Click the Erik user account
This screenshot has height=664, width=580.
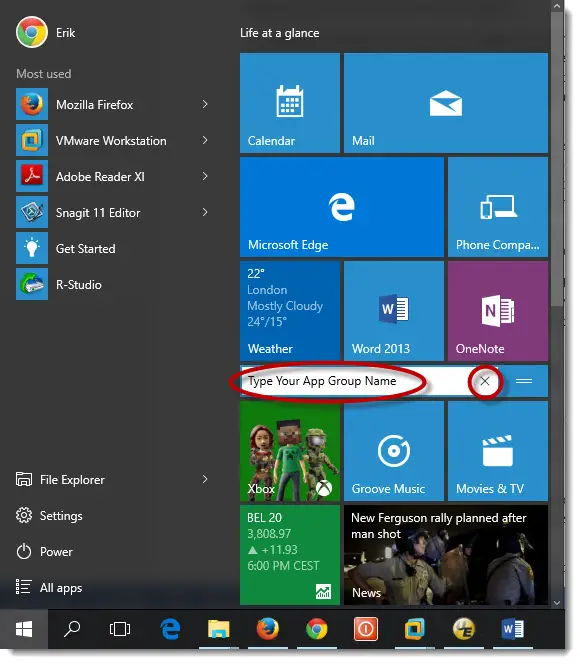(46, 32)
